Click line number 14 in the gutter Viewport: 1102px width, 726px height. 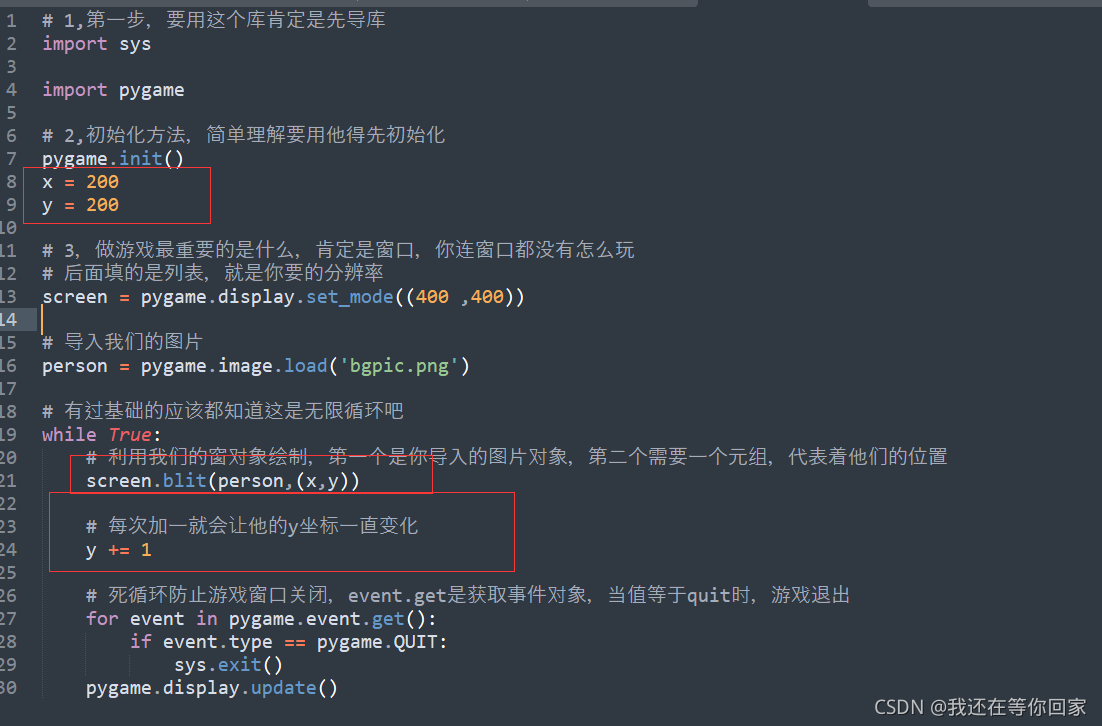pyautogui.click(x=9, y=320)
